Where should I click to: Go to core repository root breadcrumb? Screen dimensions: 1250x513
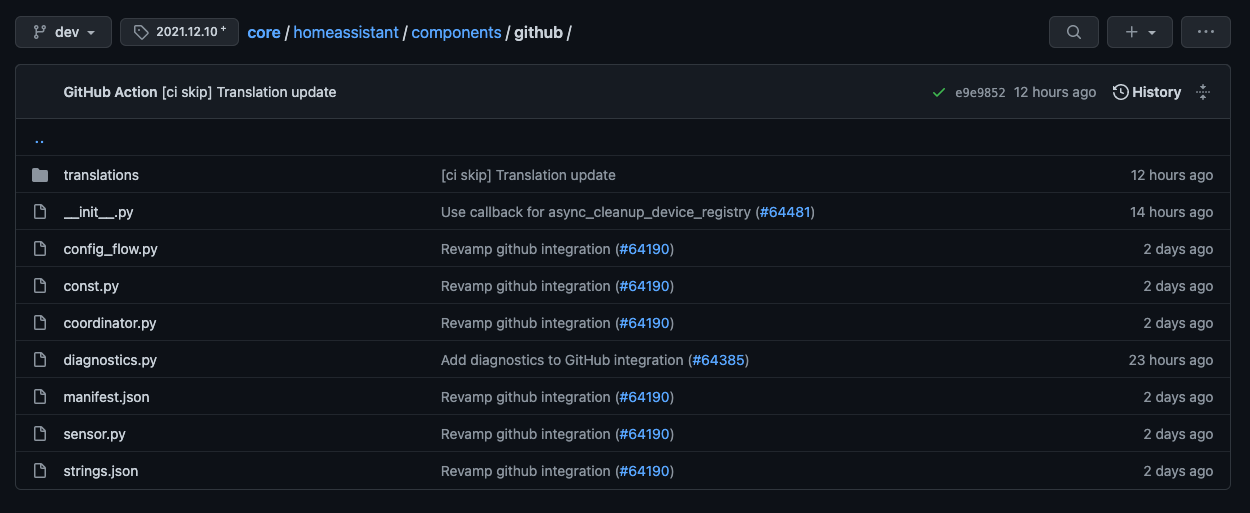tap(264, 32)
